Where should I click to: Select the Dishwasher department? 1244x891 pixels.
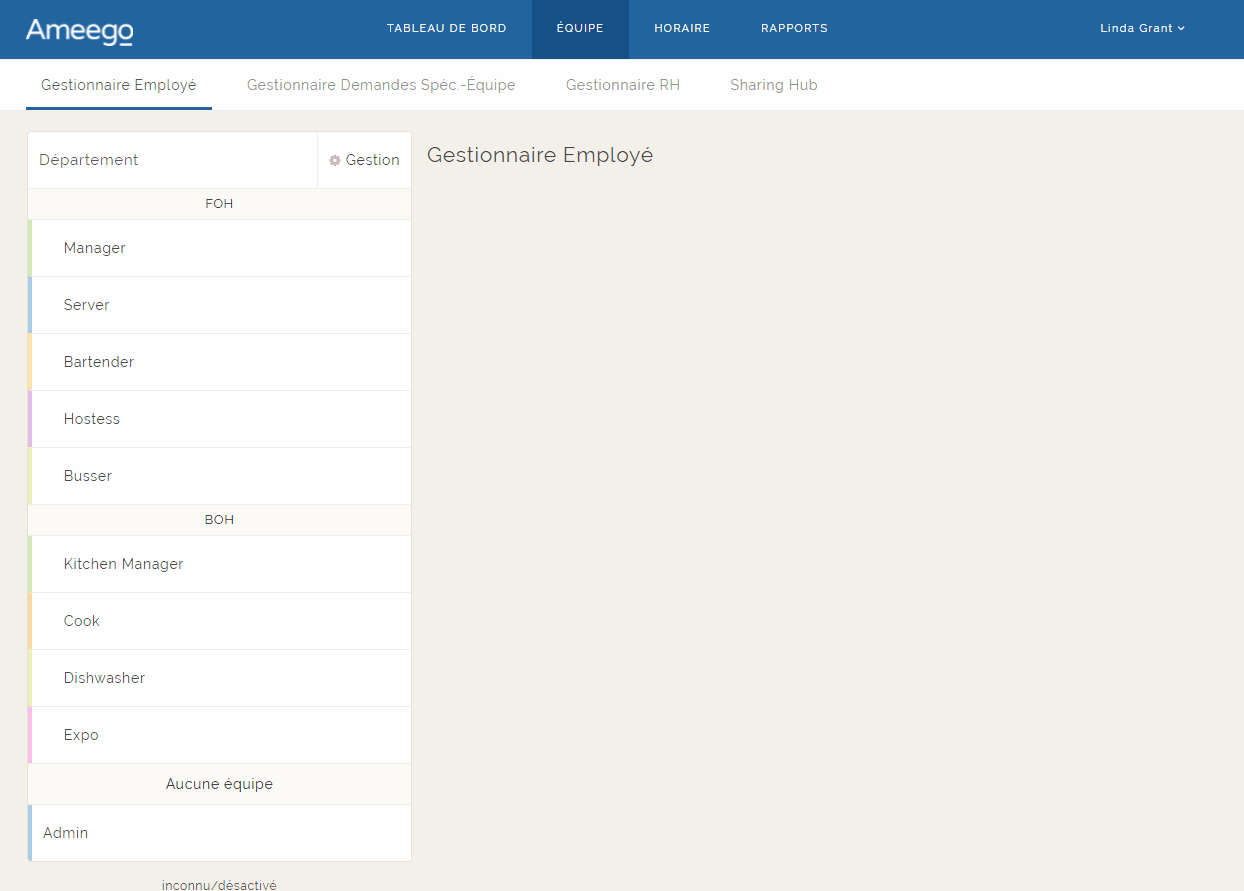[x=105, y=678]
